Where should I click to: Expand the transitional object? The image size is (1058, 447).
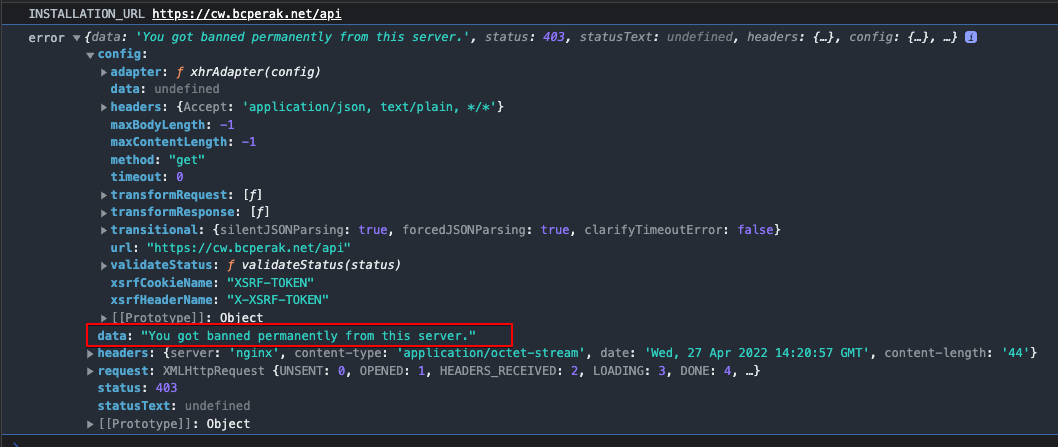(104, 230)
